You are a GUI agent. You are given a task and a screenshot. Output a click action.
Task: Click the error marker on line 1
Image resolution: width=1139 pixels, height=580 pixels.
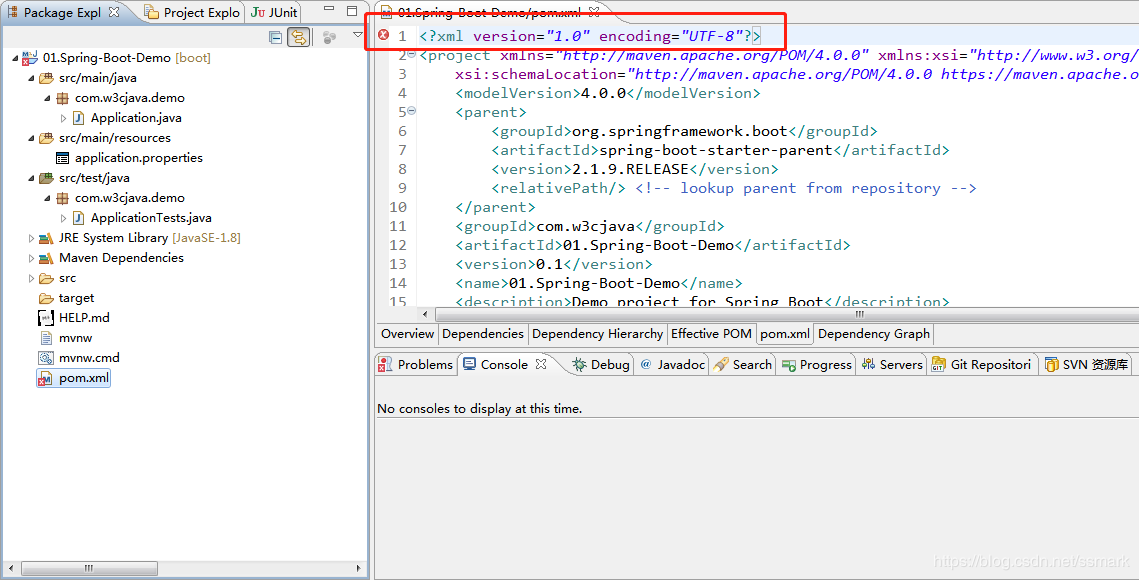(x=384, y=35)
